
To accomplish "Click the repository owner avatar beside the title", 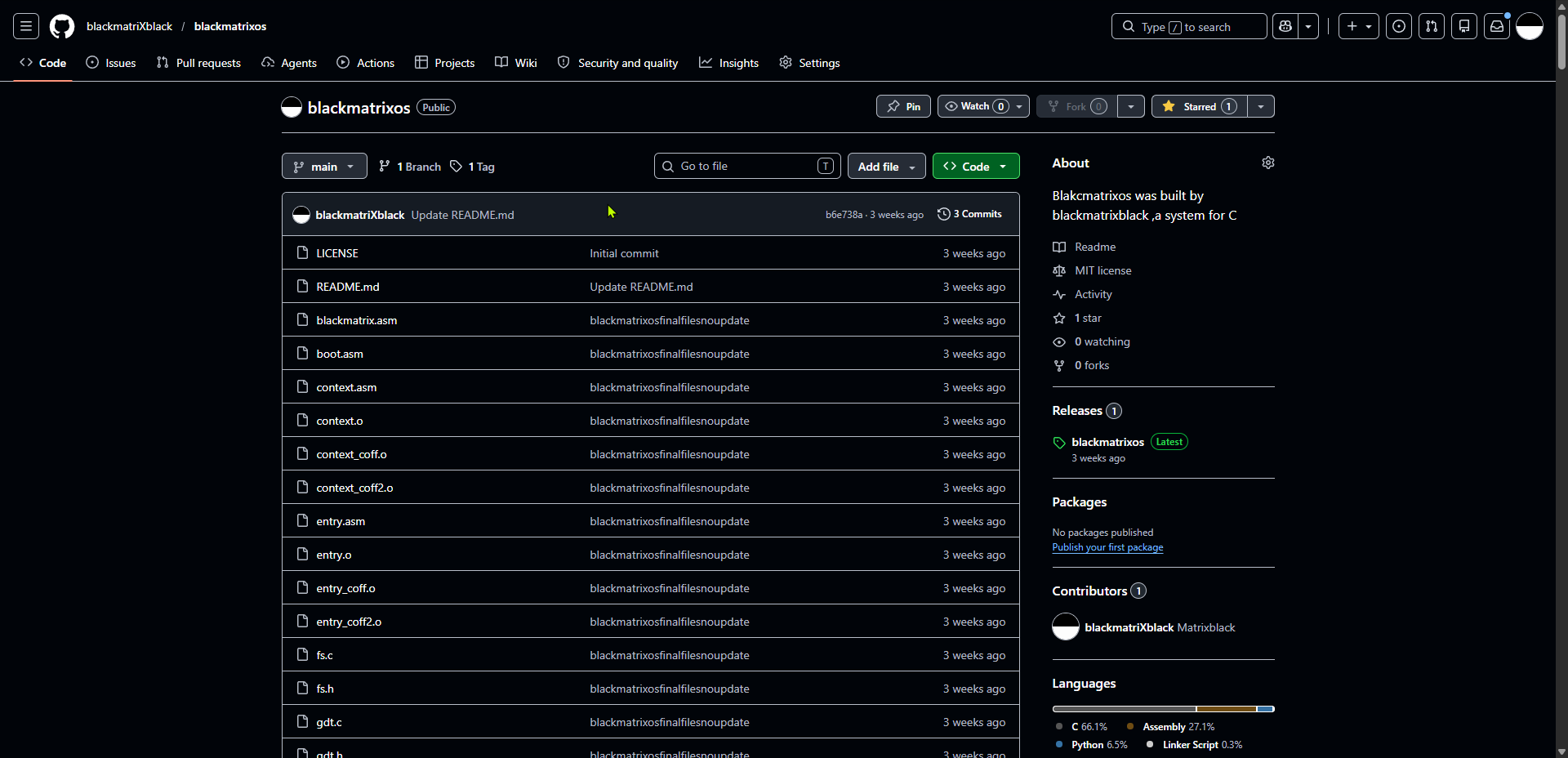I will (292, 107).
